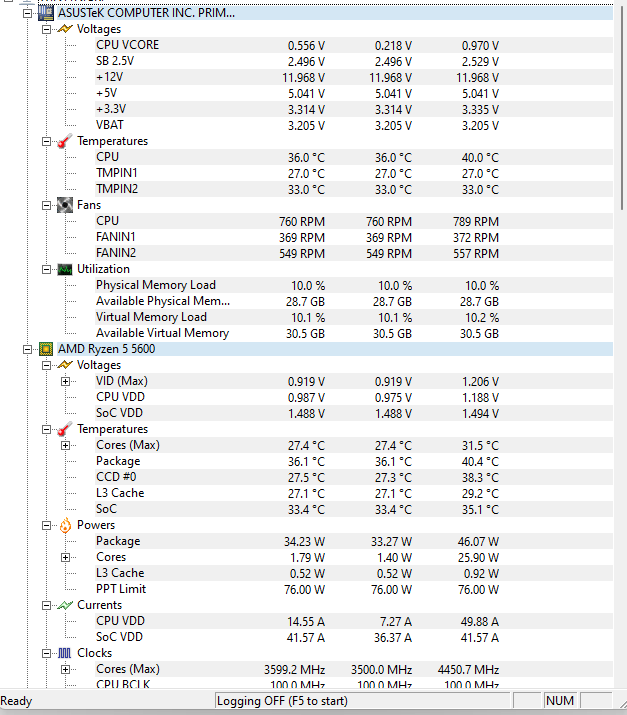This screenshot has height=715, width=627.
Task: Click the ASUSTeK motherboard icon
Action: click(x=46, y=13)
